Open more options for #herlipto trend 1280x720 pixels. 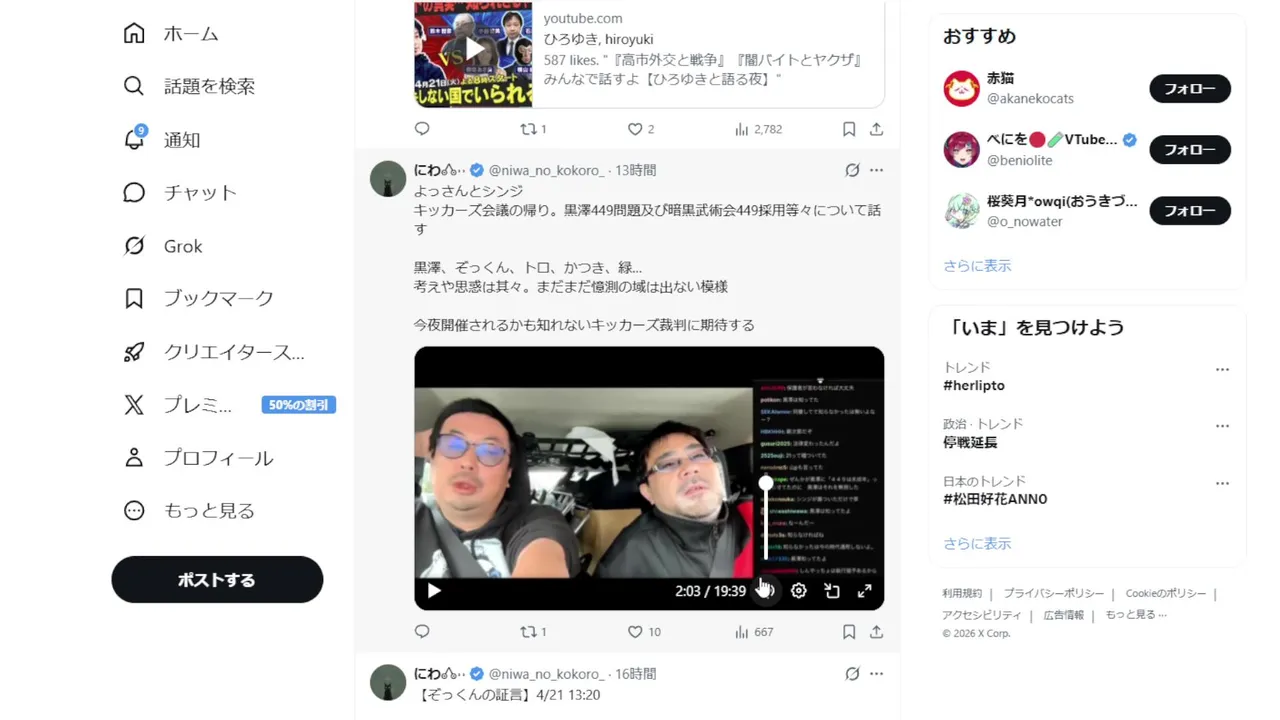(1222, 369)
